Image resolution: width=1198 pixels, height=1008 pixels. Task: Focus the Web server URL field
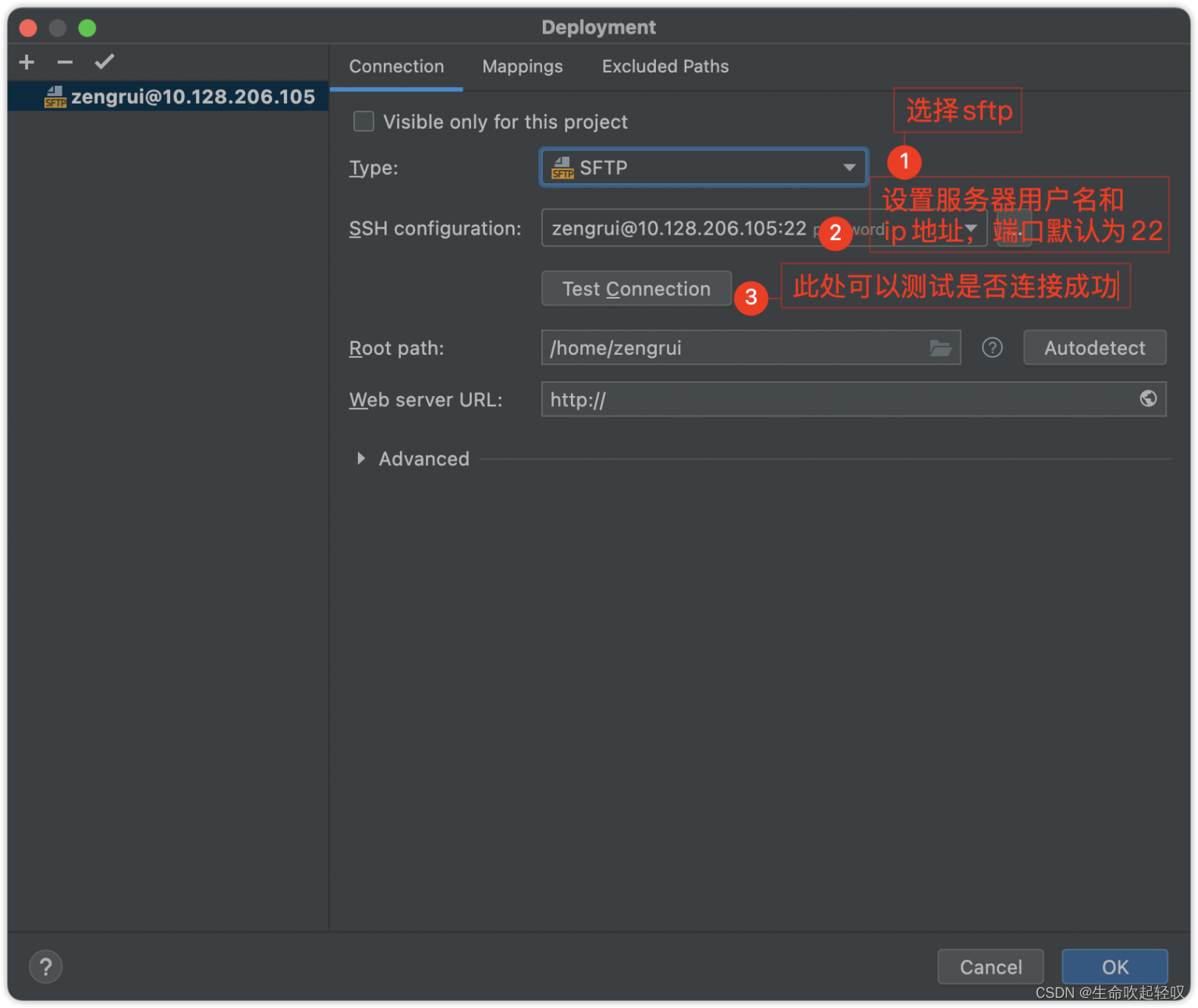pos(854,399)
